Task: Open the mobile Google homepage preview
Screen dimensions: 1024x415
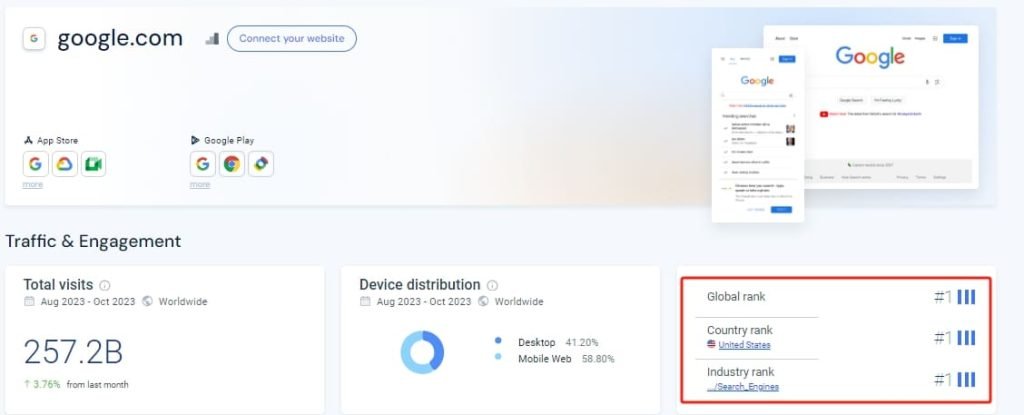Action: coord(758,135)
